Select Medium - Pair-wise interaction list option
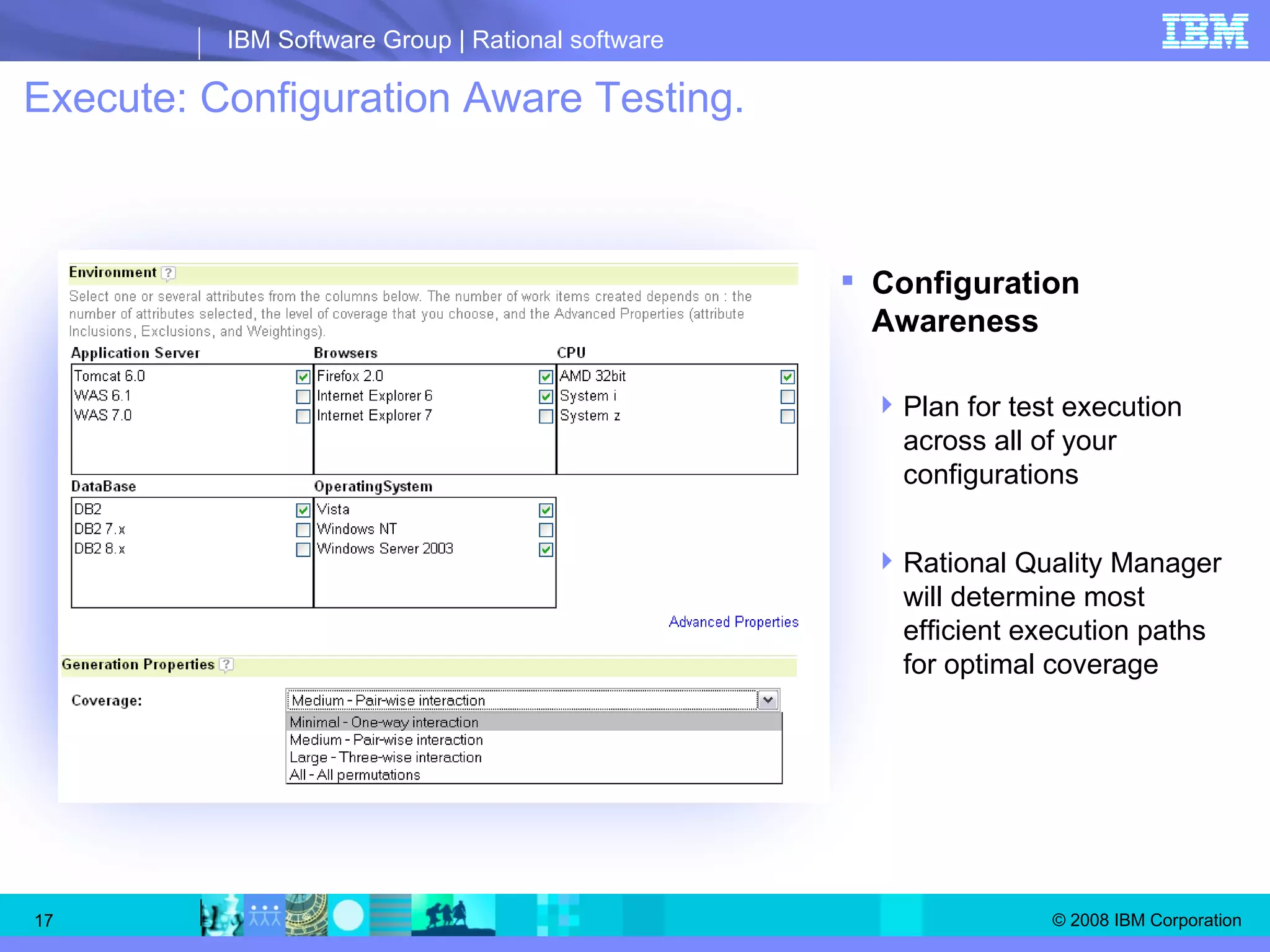Screen dimensions: 1270x952 (534, 740)
